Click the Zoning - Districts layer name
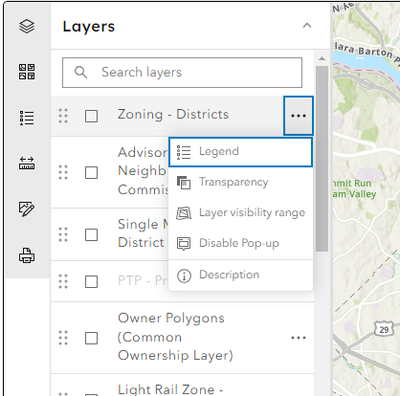Viewport: 400px width, 396px height. [x=173, y=114]
